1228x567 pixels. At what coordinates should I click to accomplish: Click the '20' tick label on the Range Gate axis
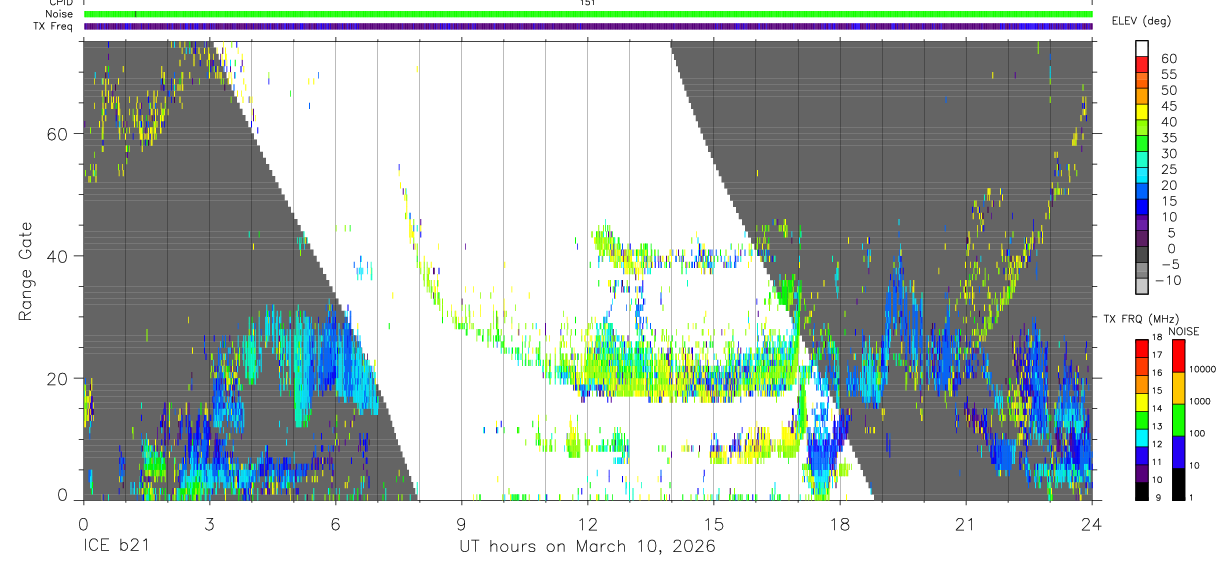tap(59, 378)
